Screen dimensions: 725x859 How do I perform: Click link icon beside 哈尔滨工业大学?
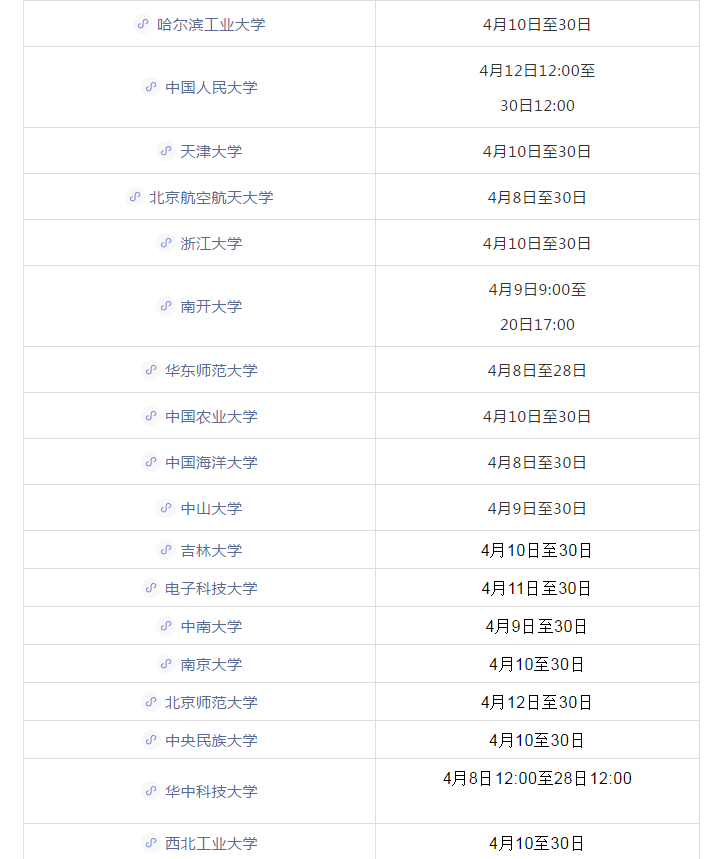(x=143, y=24)
